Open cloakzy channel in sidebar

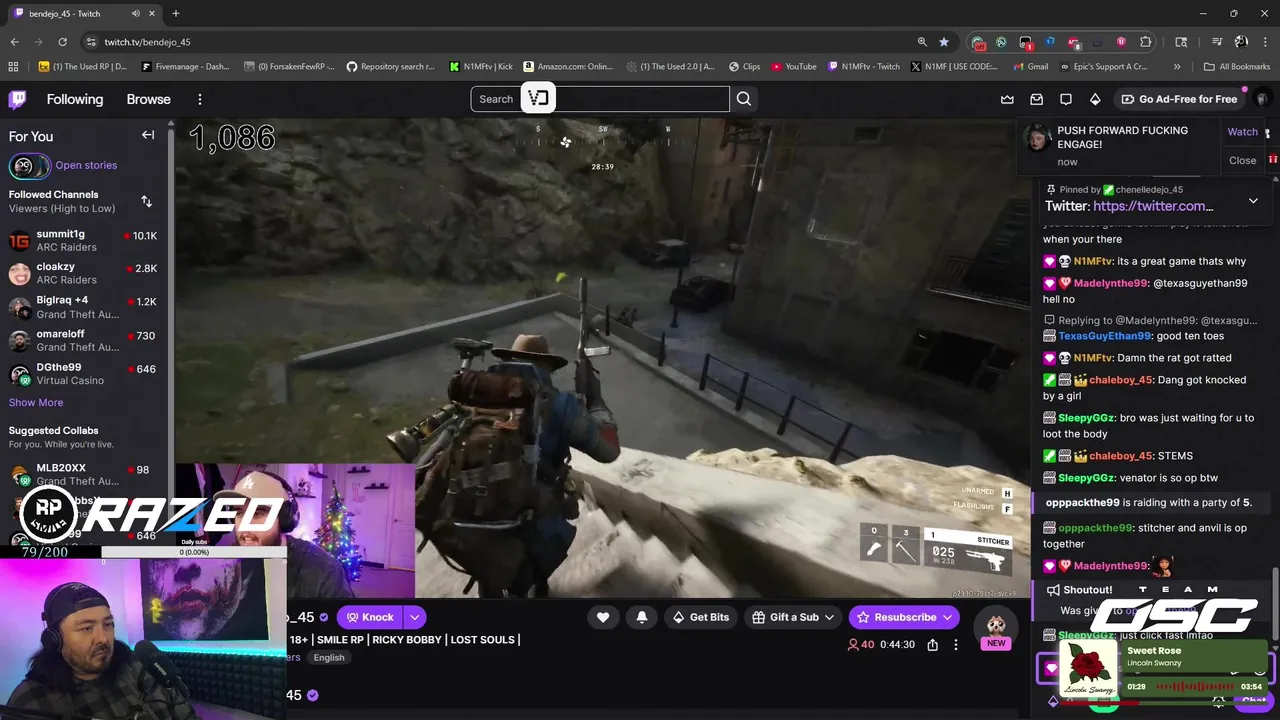click(84, 273)
